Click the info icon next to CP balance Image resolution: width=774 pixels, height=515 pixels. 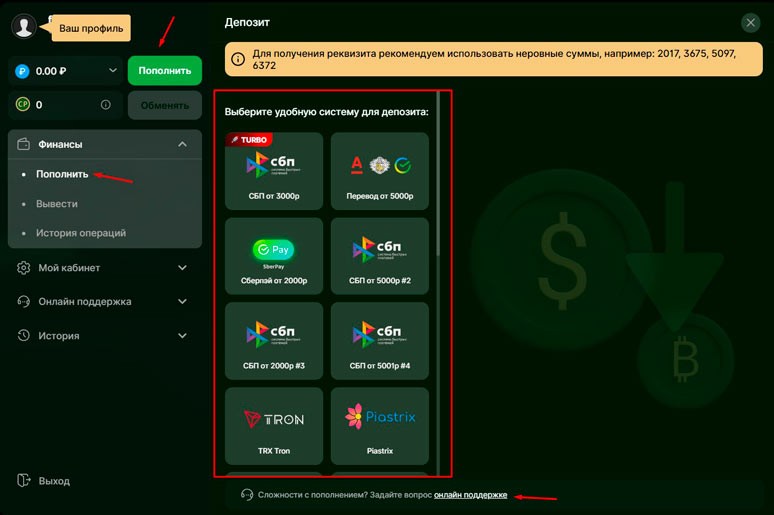pos(105,104)
